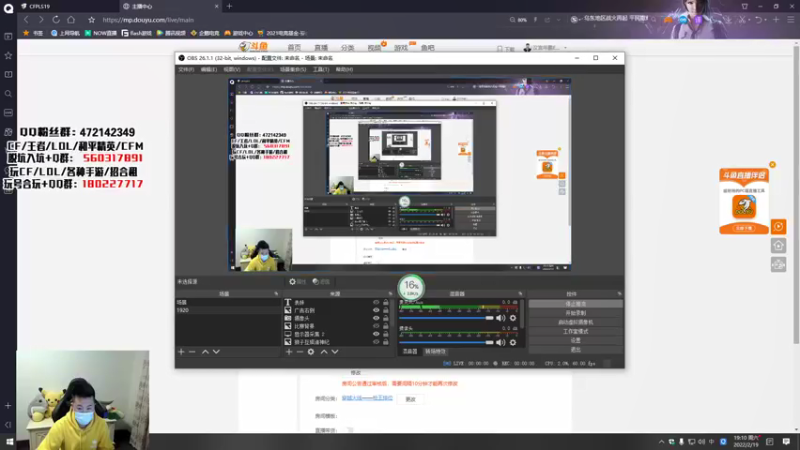Viewport: 800px width, 450px height.
Task: Click the home icon on right floating bar
Action: pos(778,246)
